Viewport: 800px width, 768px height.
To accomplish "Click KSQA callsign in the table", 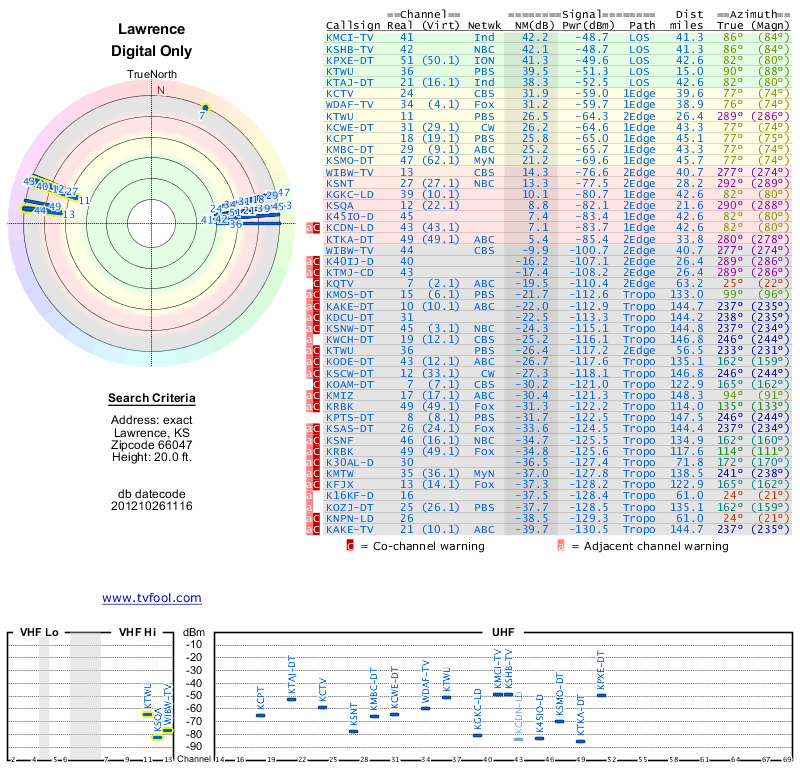I will [x=340, y=206].
